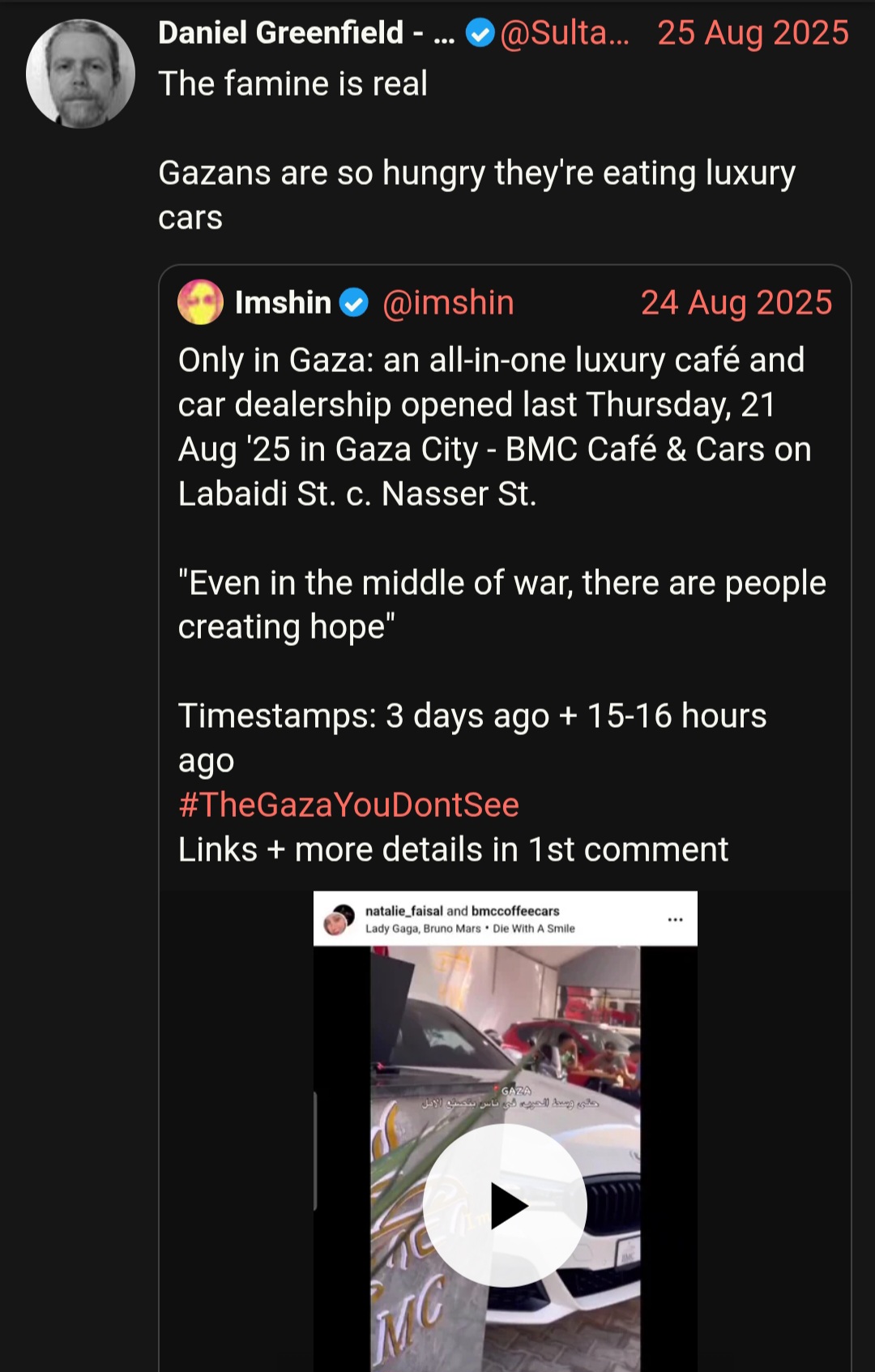Click the Die With A Smile audio label
Viewport: 875px width, 1372px height.
(x=534, y=929)
